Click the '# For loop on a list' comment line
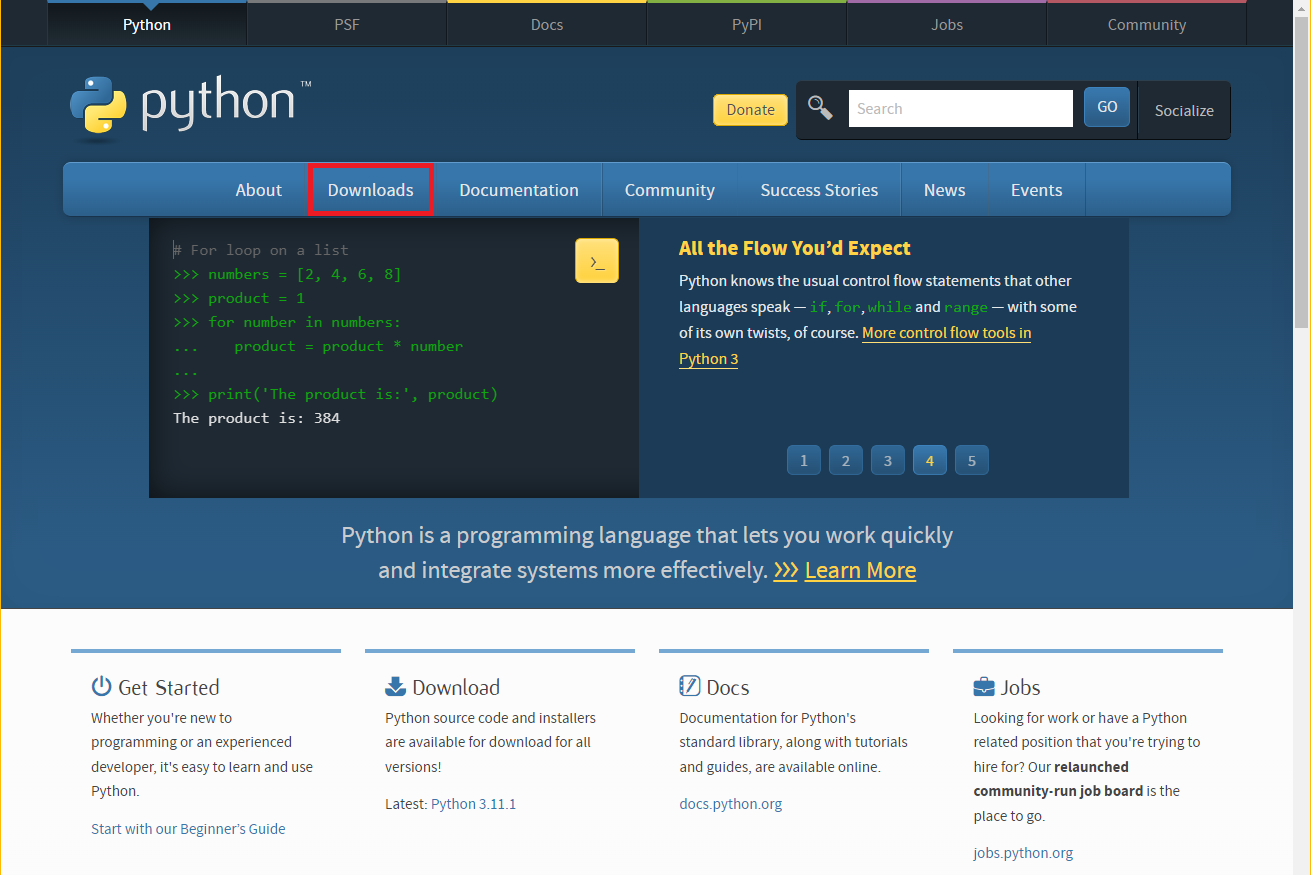1311x875 pixels. click(x=261, y=250)
